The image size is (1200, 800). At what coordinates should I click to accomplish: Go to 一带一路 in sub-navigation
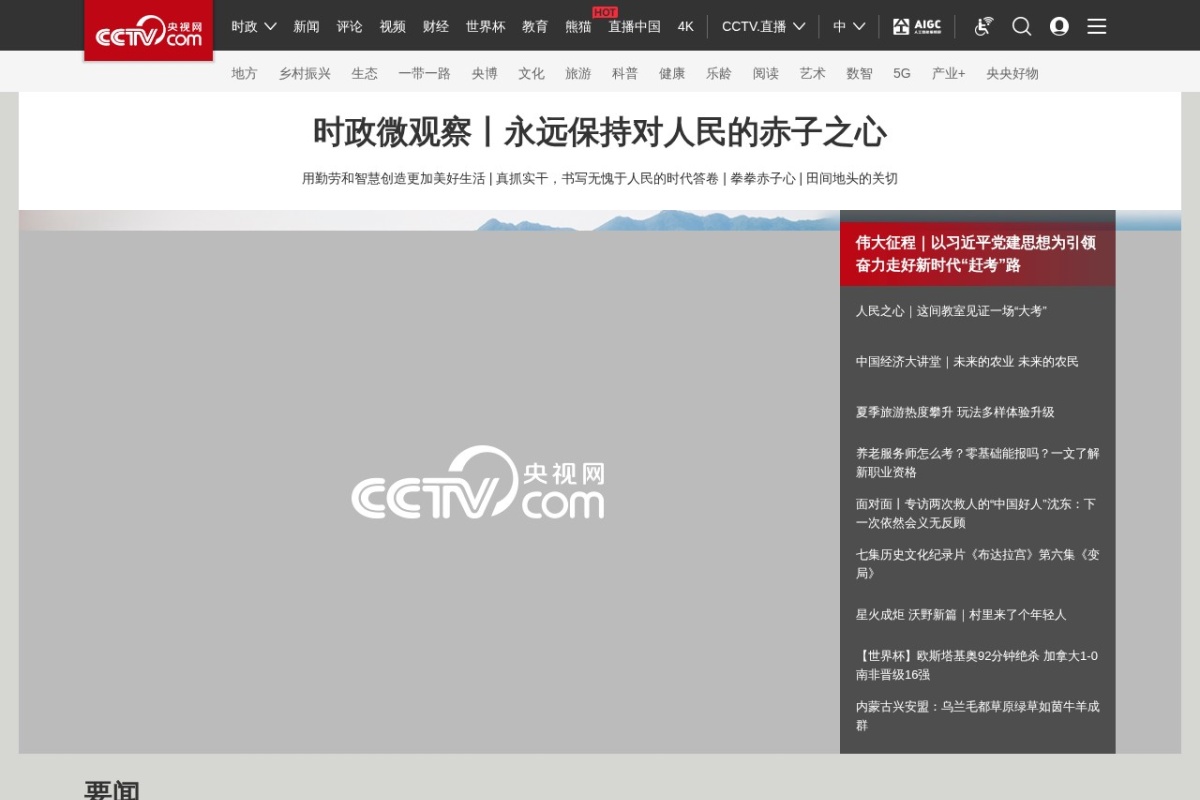[x=424, y=73]
